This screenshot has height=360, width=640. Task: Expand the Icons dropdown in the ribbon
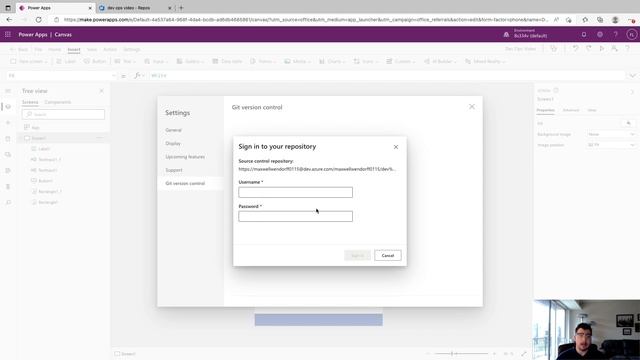pyautogui.click(x=366, y=61)
